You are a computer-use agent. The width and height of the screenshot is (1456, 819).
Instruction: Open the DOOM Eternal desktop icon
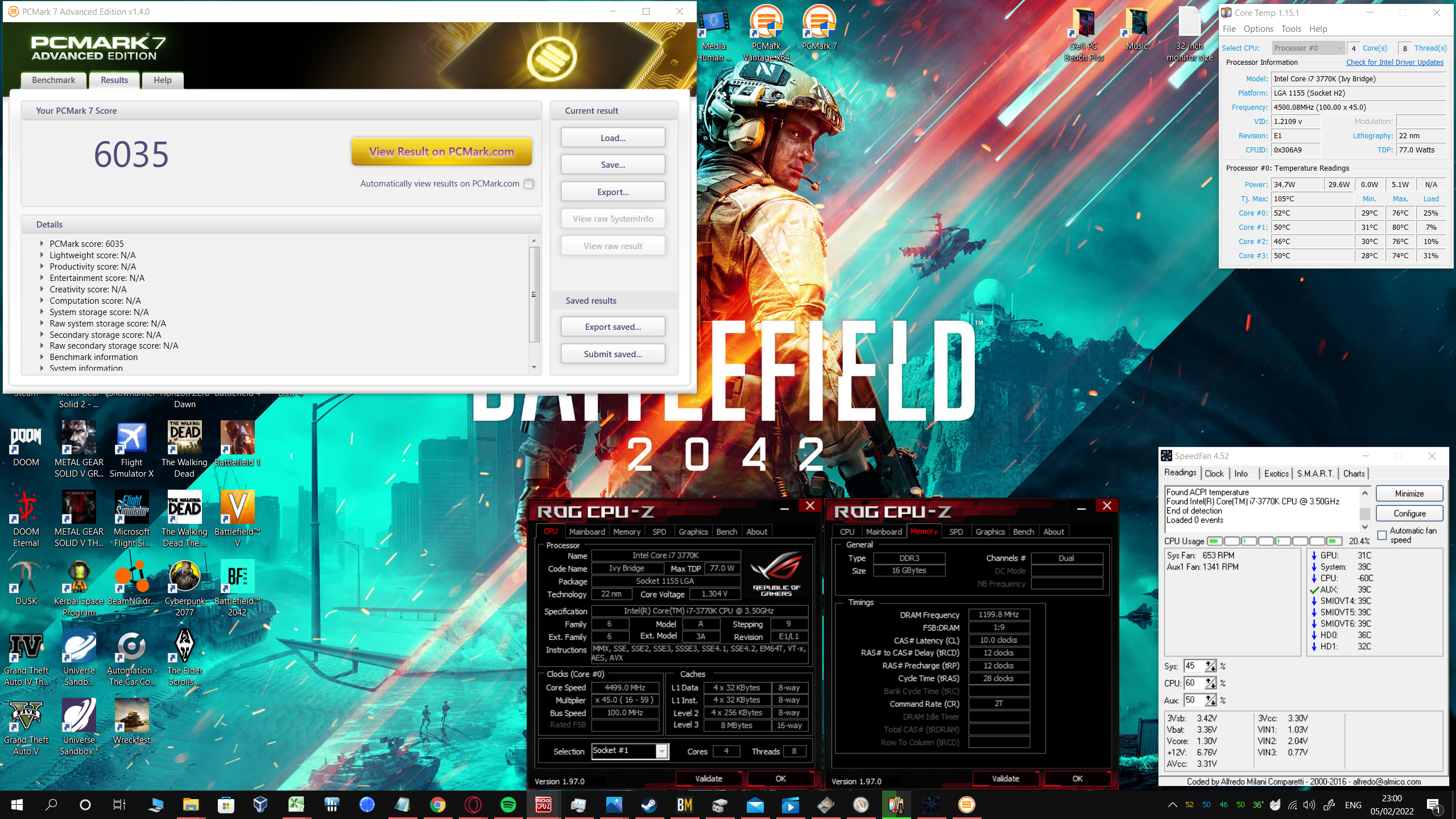coord(26,519)
